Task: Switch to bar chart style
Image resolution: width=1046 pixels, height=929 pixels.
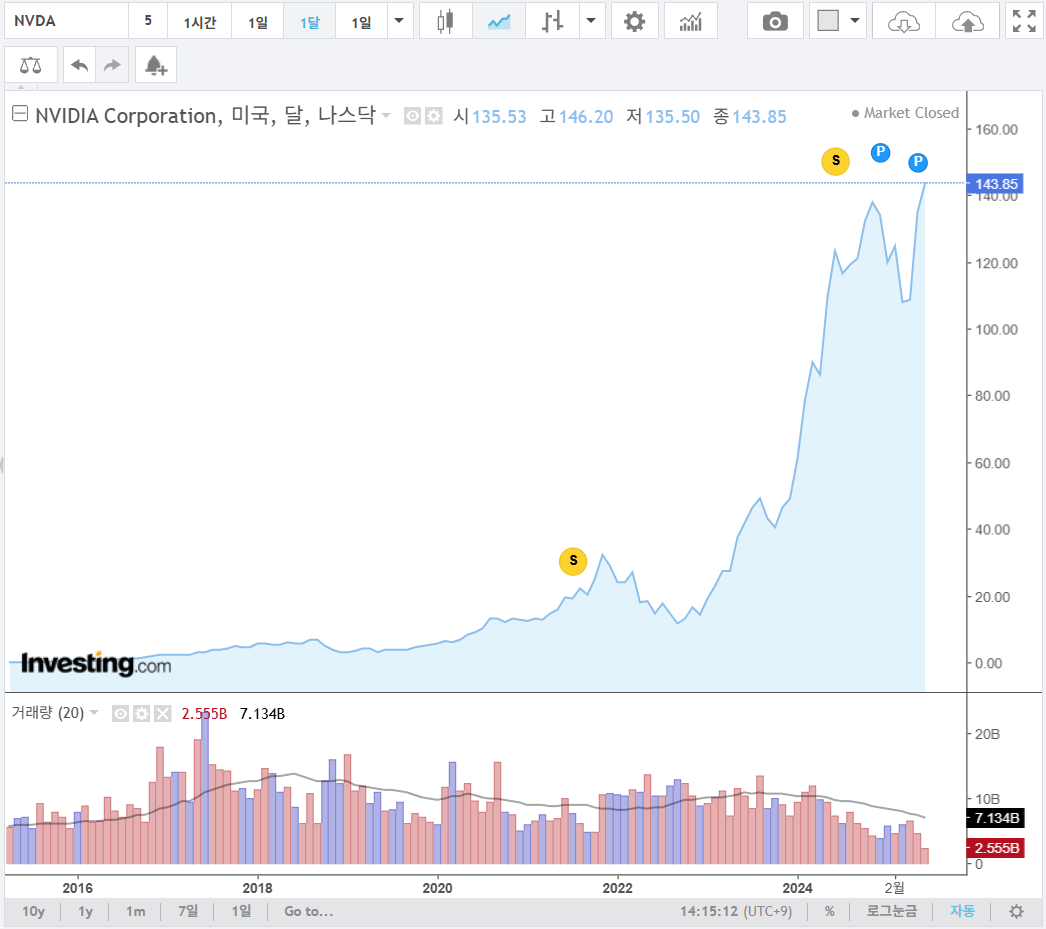Action: point(552,21)
